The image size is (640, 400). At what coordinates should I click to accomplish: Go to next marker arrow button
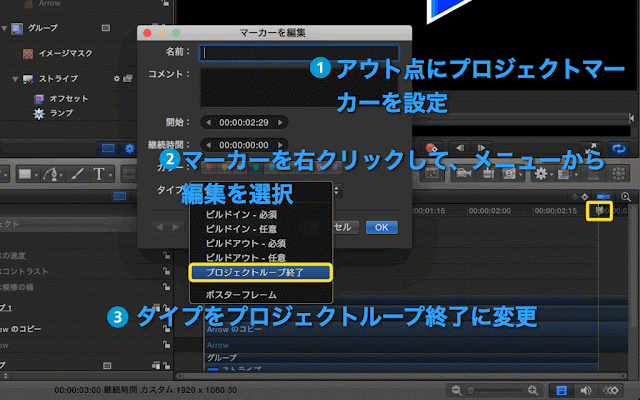176,227
